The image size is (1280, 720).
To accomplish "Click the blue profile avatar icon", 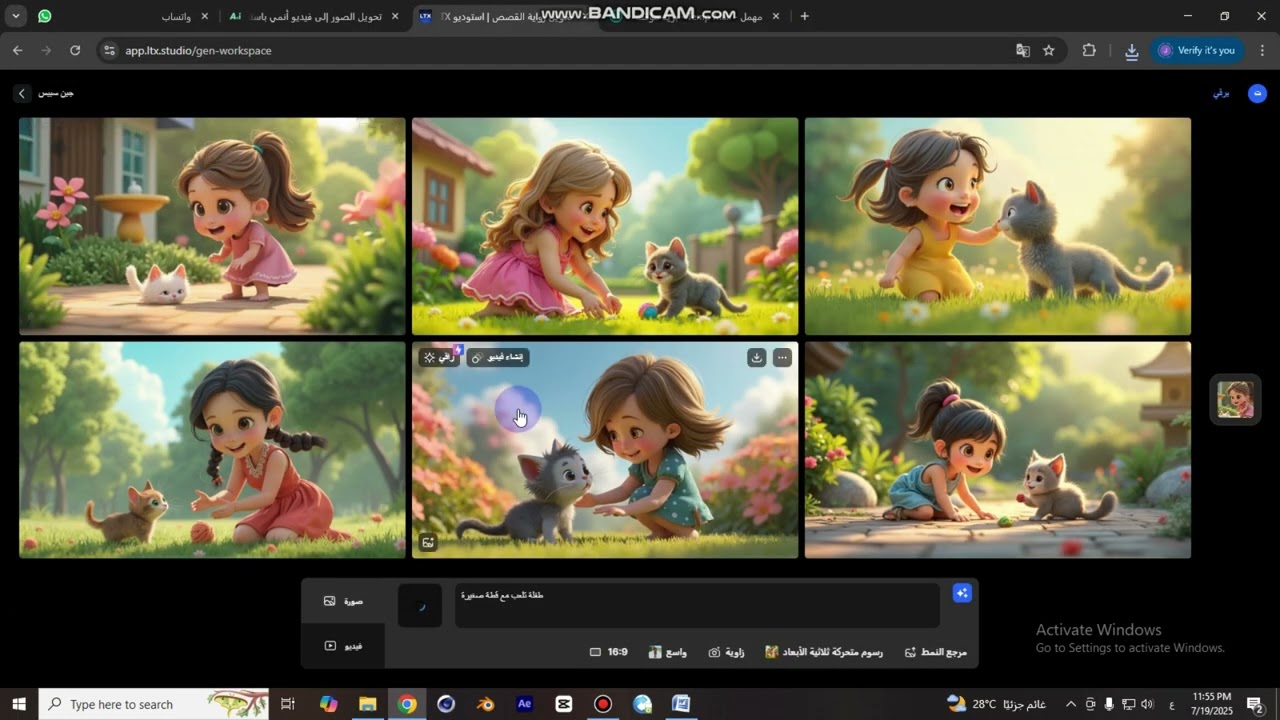I will [1257, 93].
